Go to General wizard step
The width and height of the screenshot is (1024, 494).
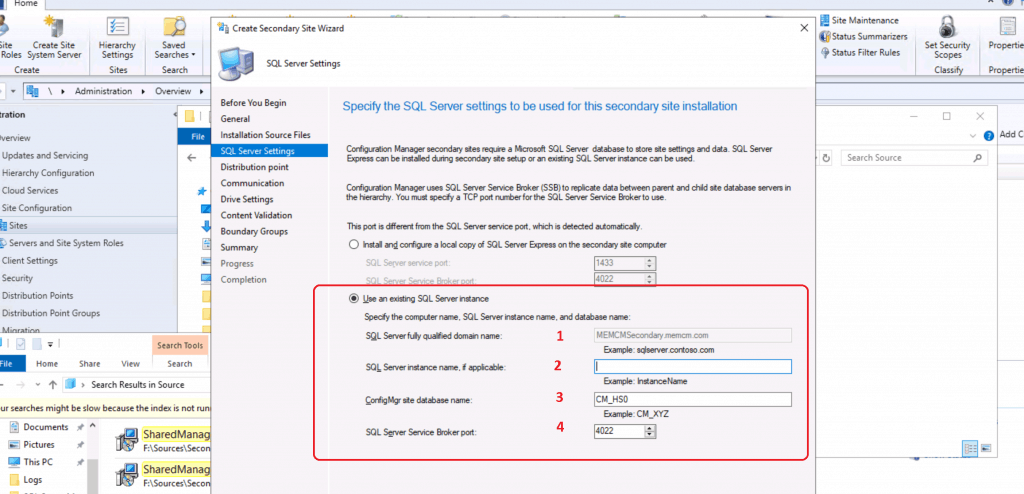click(x=235, y=119)
